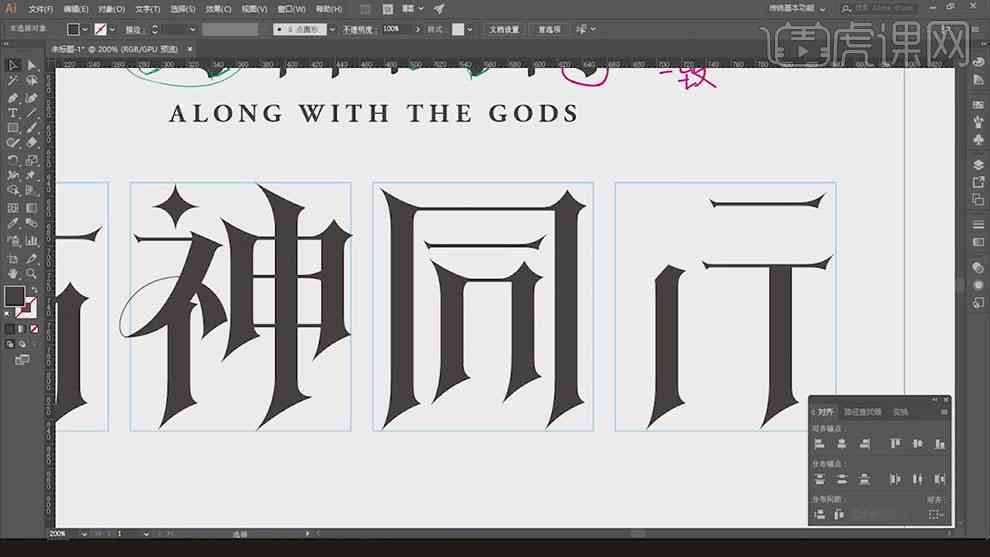The width and height of the screenshot is (990, 557).
Task: Select the Symbol Sprayer tool
Action: pos(13,241)
